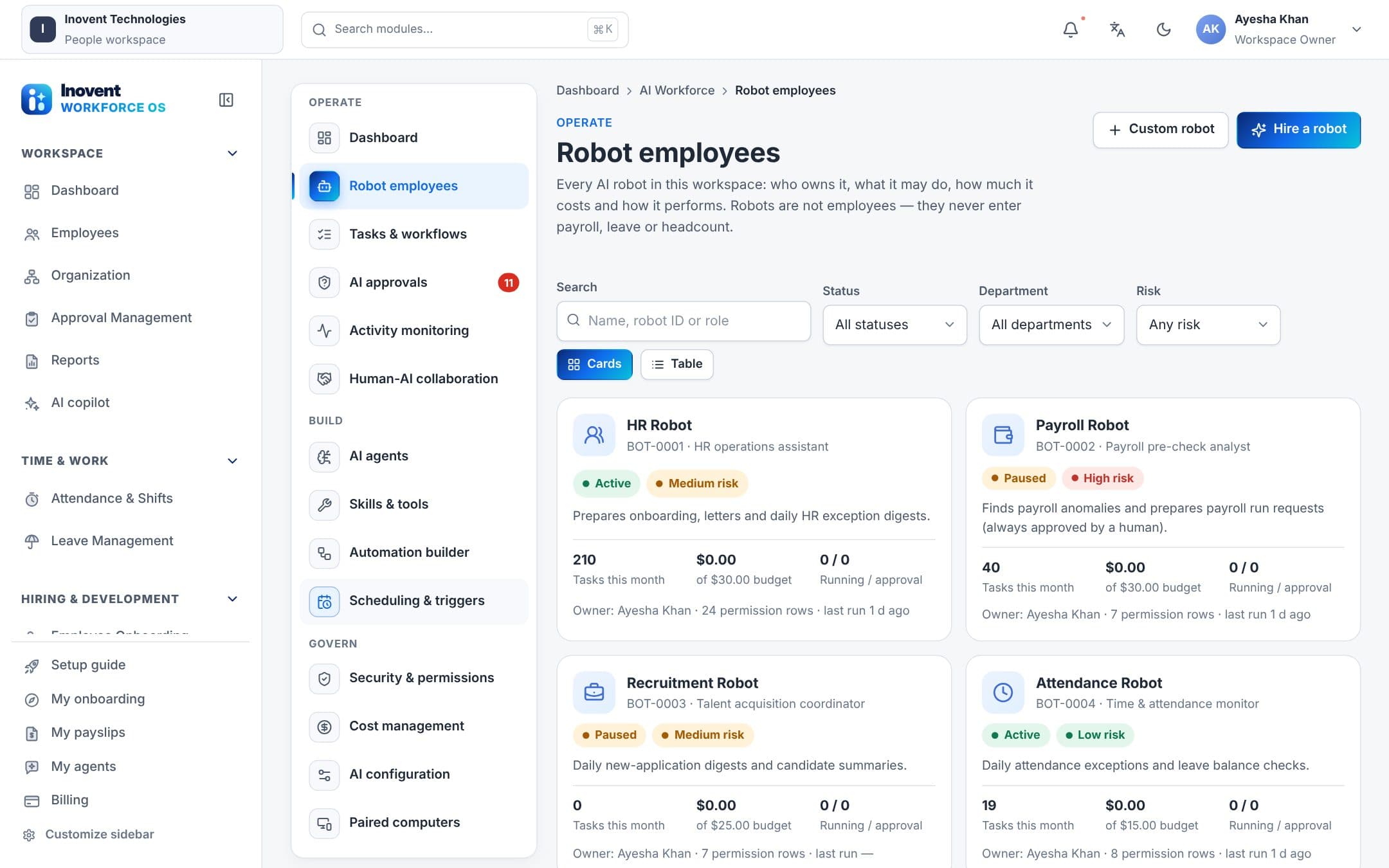Image resolution: width=1389 pixels, height=868 pixels.
Task: Go to AI Workforce breadcrumb
Action: pyautogui.click(x=676, y=91)
